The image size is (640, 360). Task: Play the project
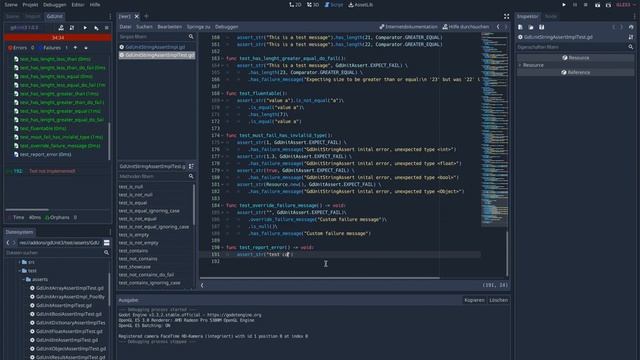point(564,5)
